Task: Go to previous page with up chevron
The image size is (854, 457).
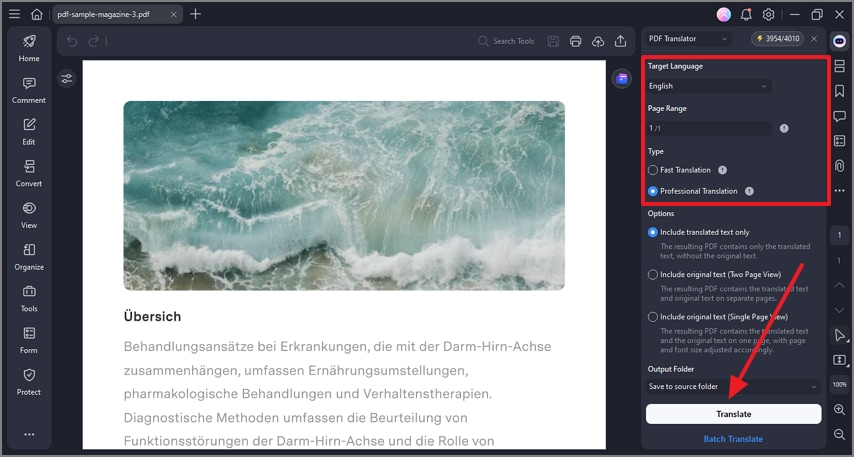Action: click(x=839, y=285)
